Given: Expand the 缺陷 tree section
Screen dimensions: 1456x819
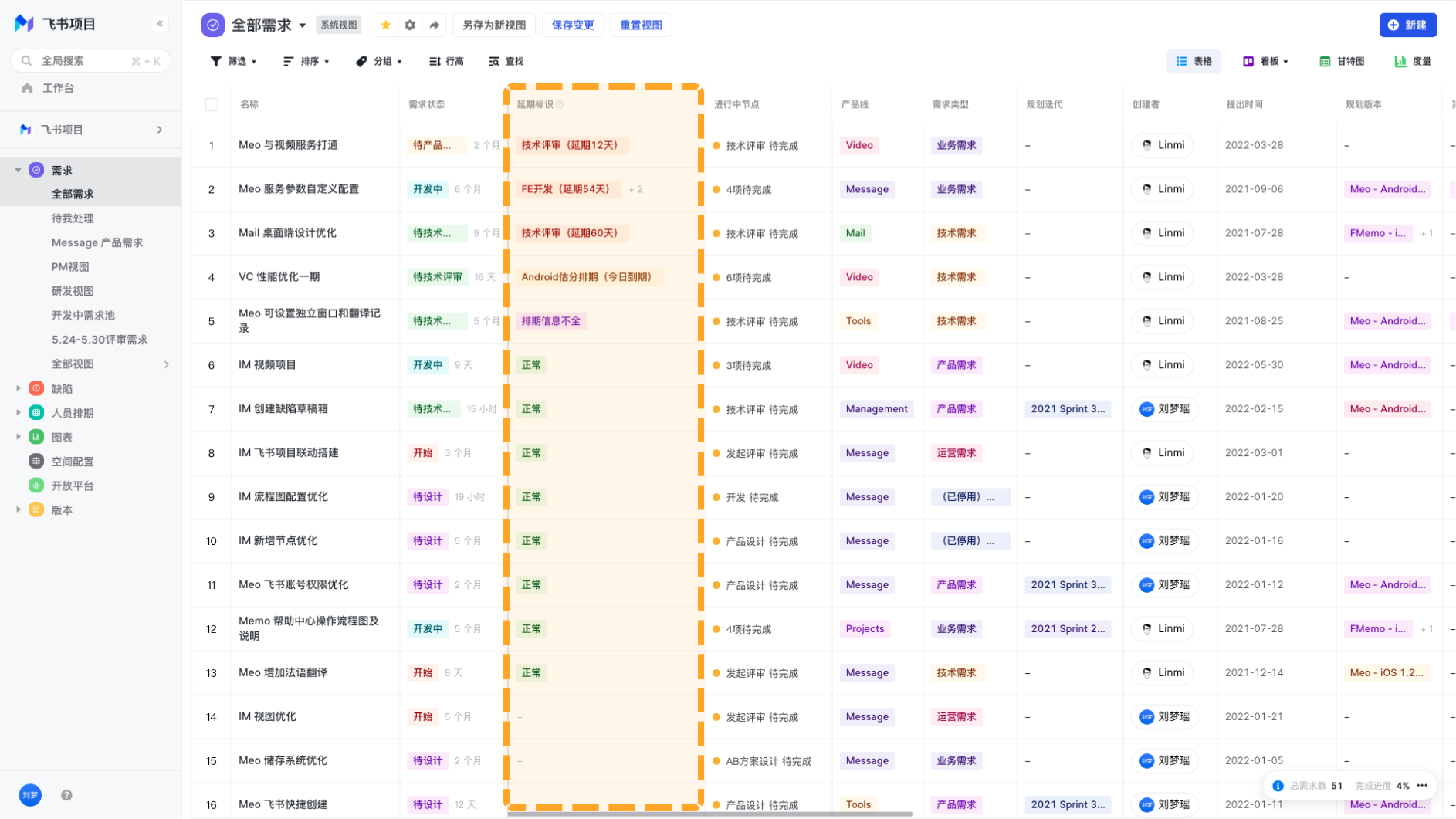Looking at the screenshot, I should 19,388.
